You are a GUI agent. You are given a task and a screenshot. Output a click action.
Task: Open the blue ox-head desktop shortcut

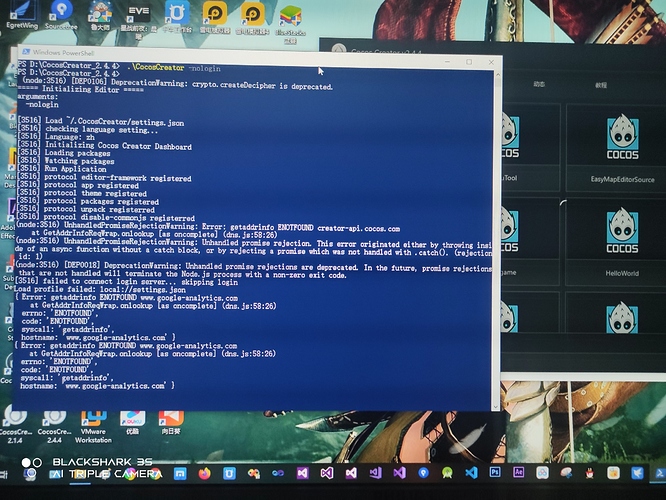click(x=177, y=17)
